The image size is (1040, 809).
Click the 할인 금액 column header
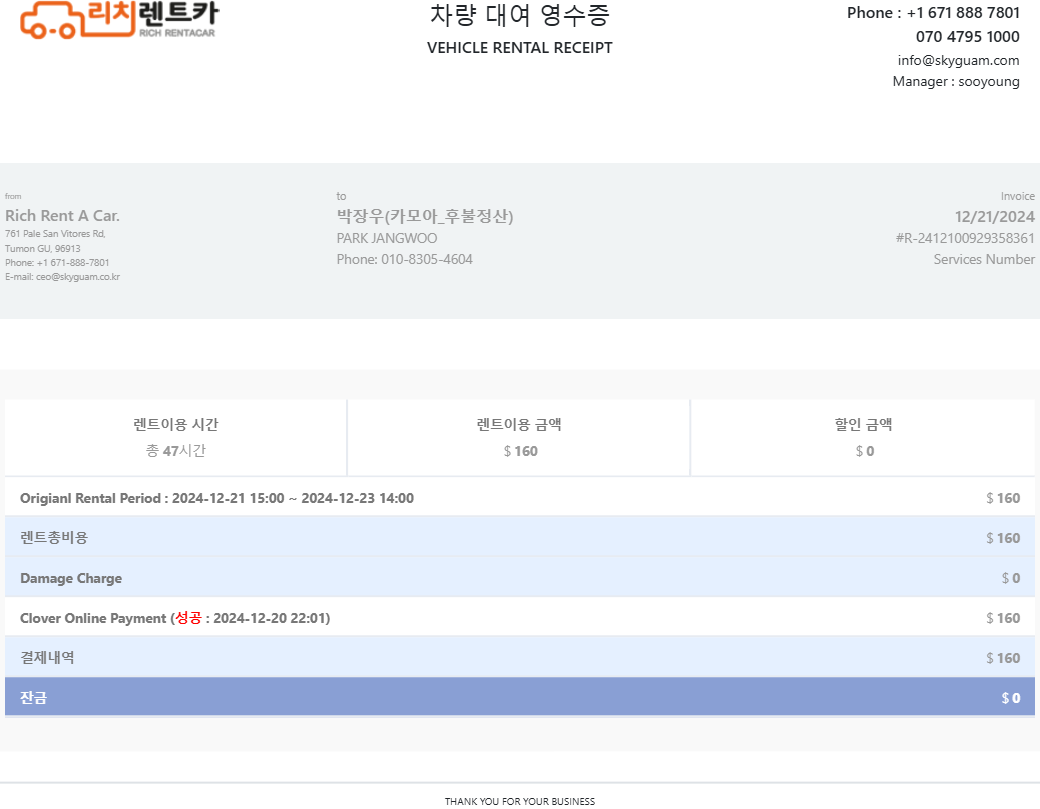(x=864, y=424)
